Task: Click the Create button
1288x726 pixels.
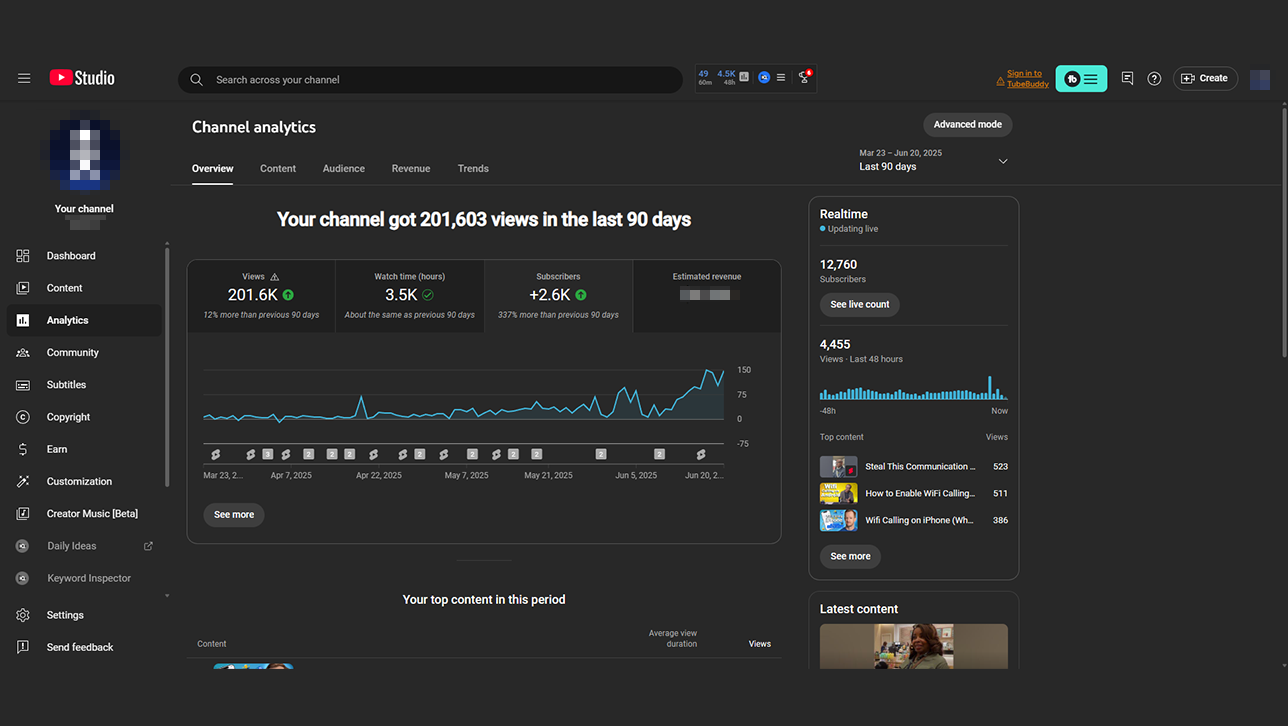Action: click(x=1205, y=78)
